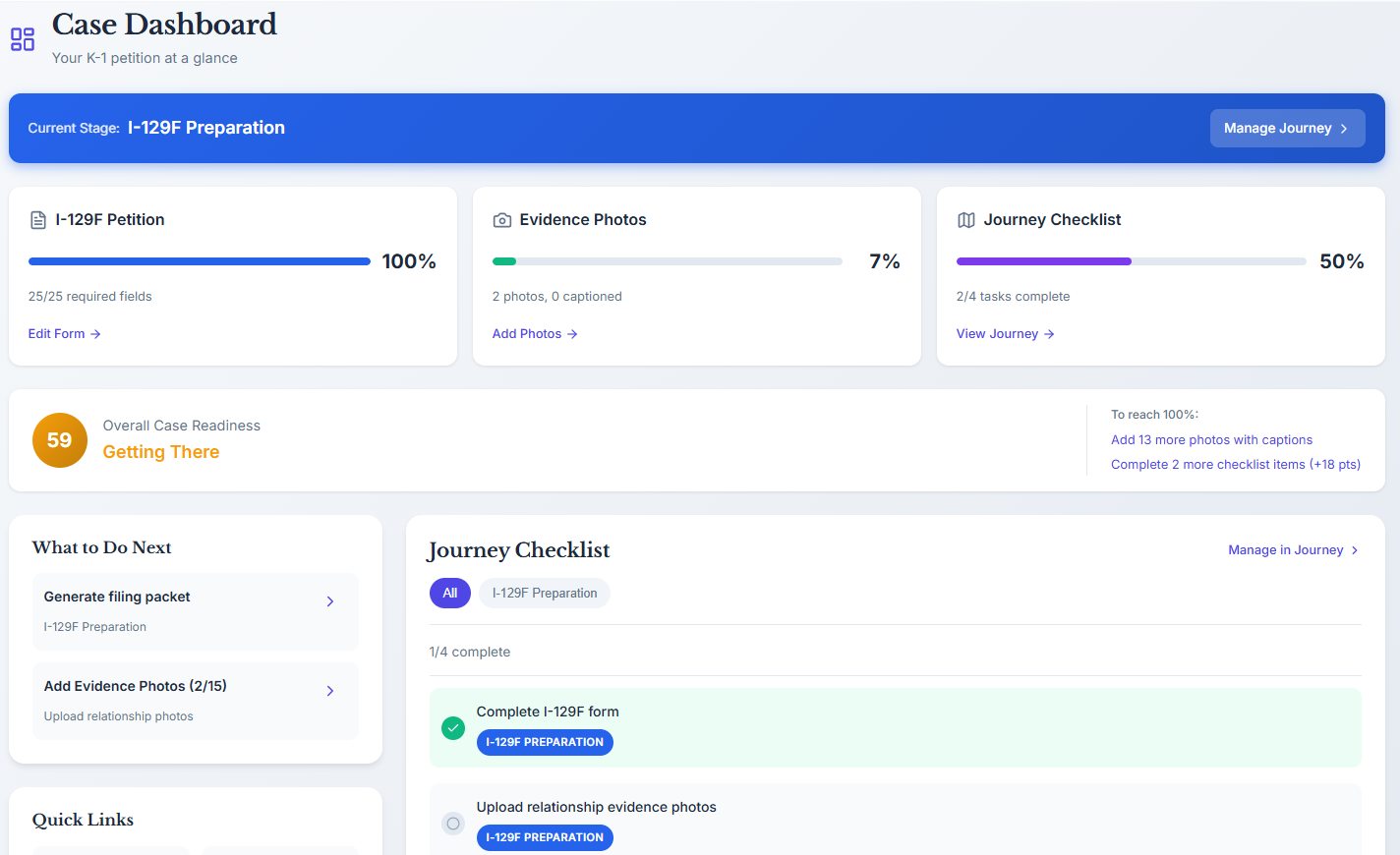Click the I-129F PREPARATION badge under upload task
This screenshot has height=855, width=1400.
pos(545,837)
